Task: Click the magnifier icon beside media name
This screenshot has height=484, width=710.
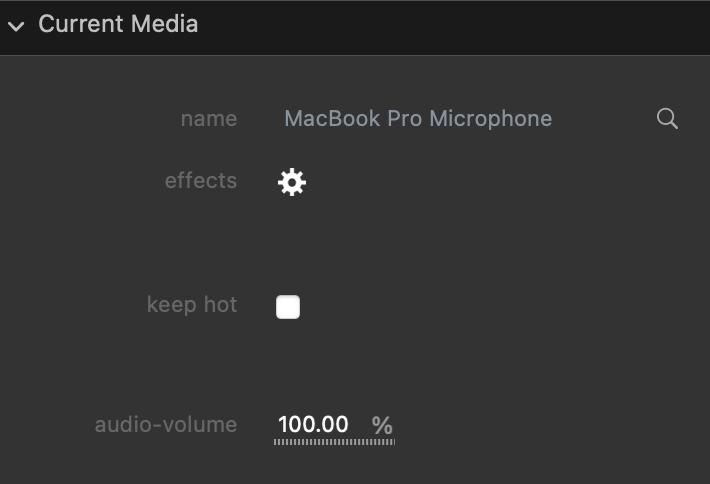Action: pyautogui.click(x=667, y=119)
